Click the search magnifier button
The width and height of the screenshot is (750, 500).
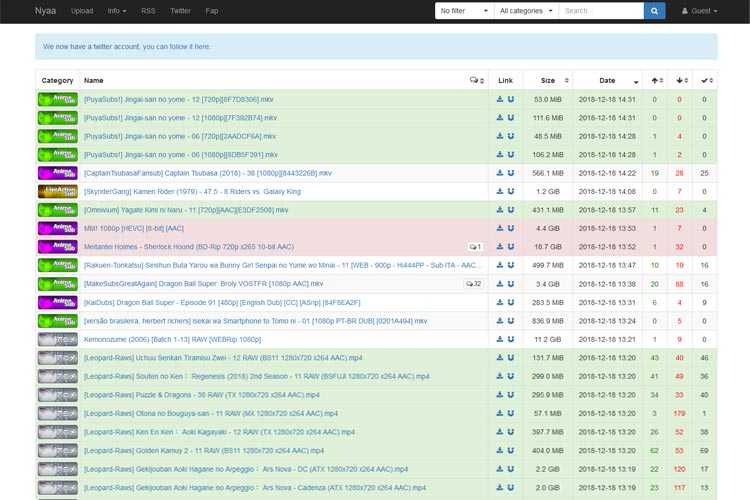(x=654, y=11)
